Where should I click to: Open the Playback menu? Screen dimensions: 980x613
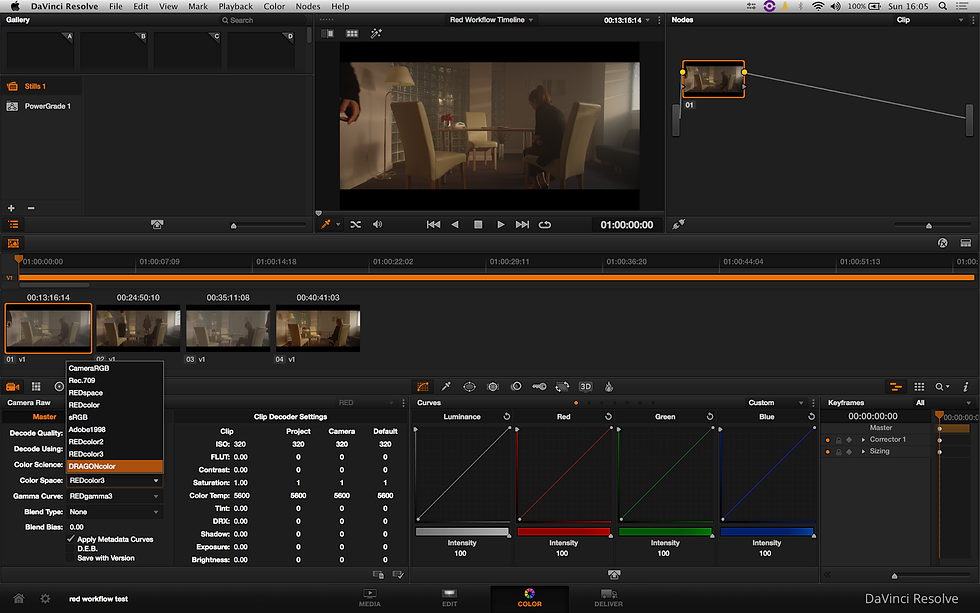(x=235, y=6)
